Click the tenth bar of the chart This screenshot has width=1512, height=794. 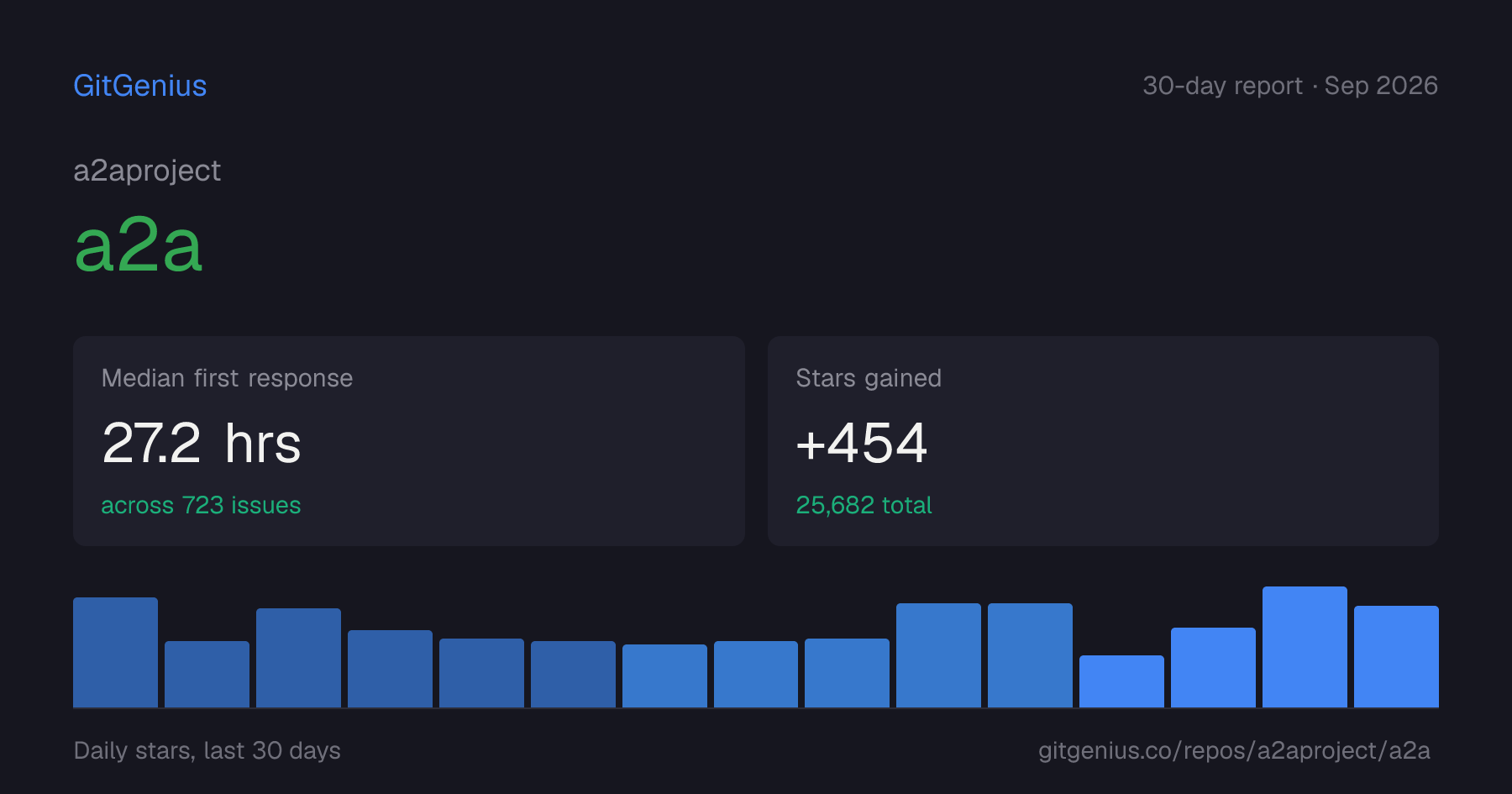[x=938, y=655]
